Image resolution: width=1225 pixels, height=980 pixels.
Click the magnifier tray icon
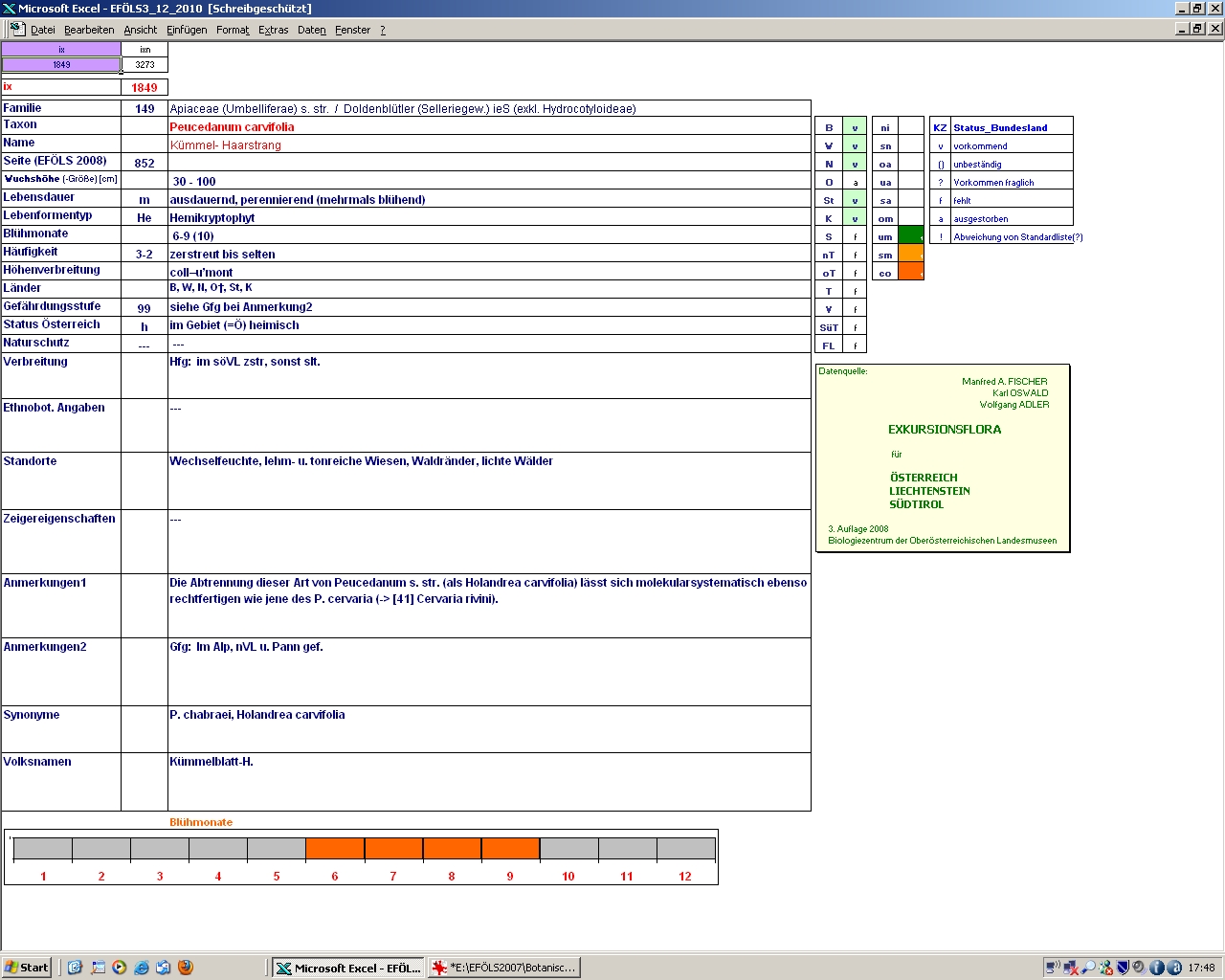(x=1088, y=968)
